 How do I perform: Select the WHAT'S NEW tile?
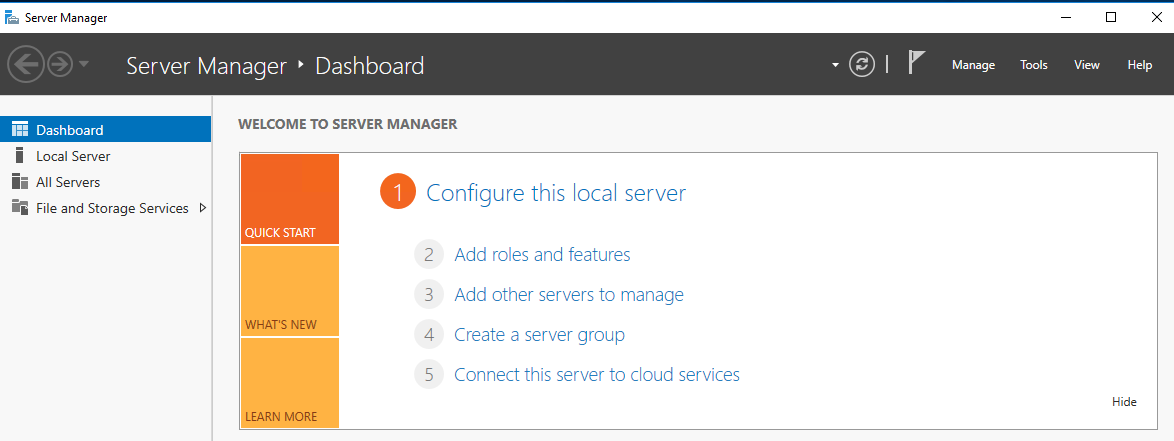(x=289, y=291)
